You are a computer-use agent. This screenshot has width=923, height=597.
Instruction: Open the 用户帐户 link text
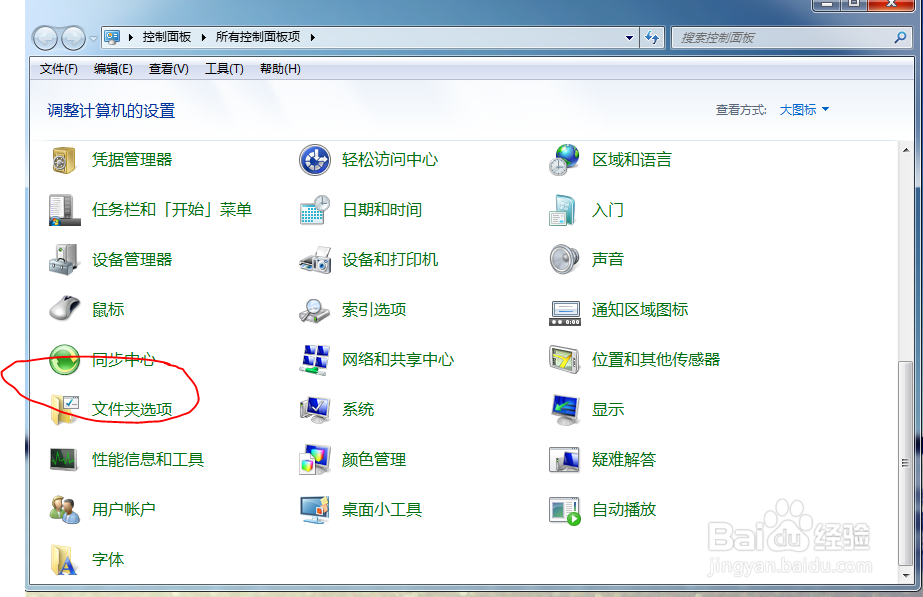124,509
